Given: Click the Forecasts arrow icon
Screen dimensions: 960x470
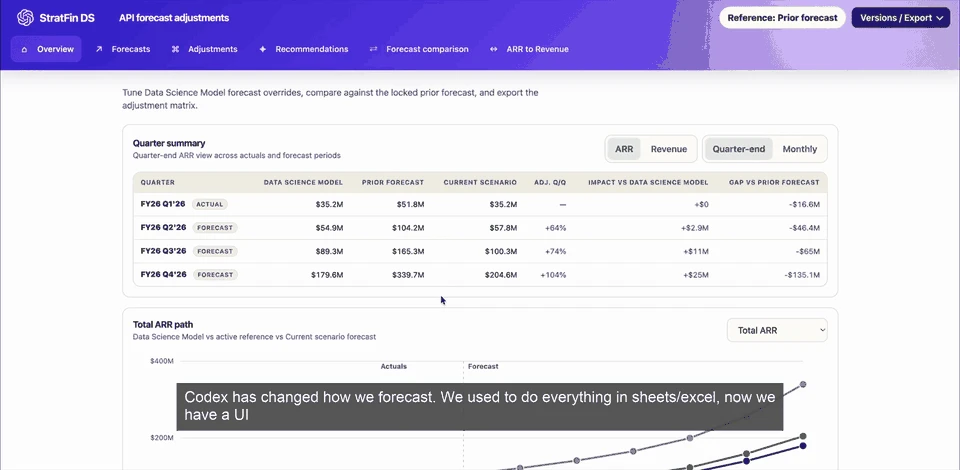Looking at the screenshot, I should tap(99, 49).
